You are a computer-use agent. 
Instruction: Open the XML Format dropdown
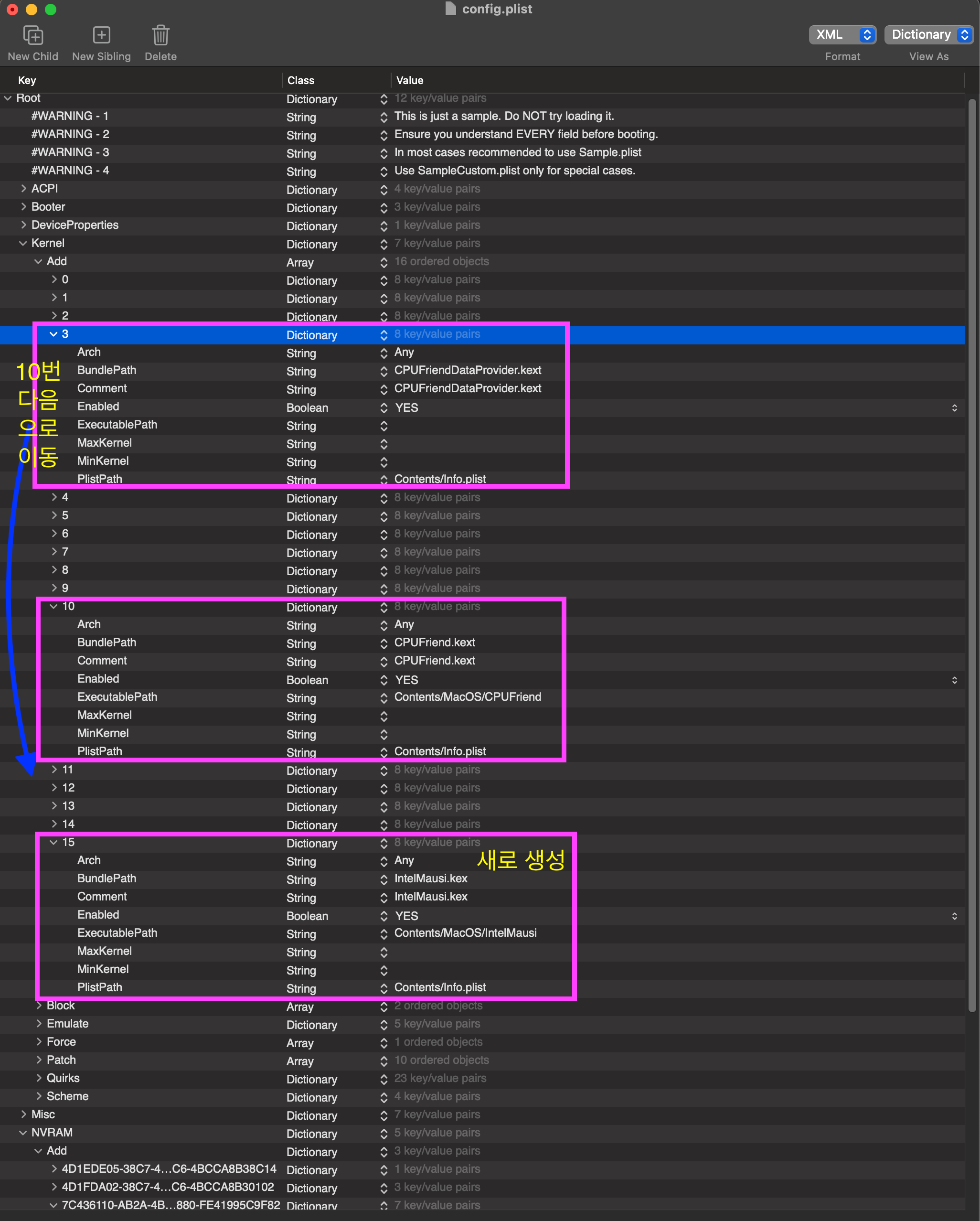[842, 34]
